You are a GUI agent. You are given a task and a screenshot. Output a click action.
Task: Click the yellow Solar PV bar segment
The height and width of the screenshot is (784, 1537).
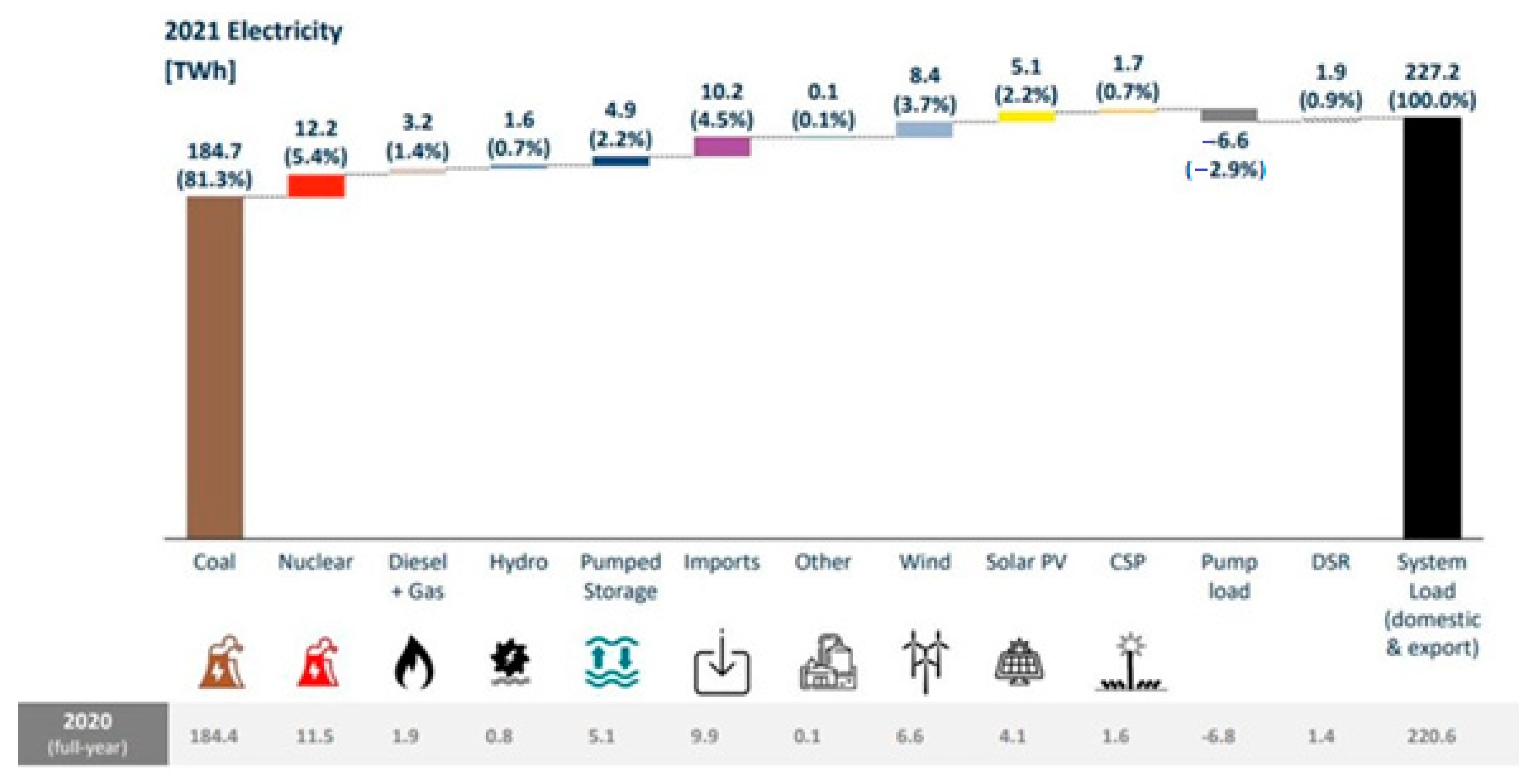click(1026, 116)
